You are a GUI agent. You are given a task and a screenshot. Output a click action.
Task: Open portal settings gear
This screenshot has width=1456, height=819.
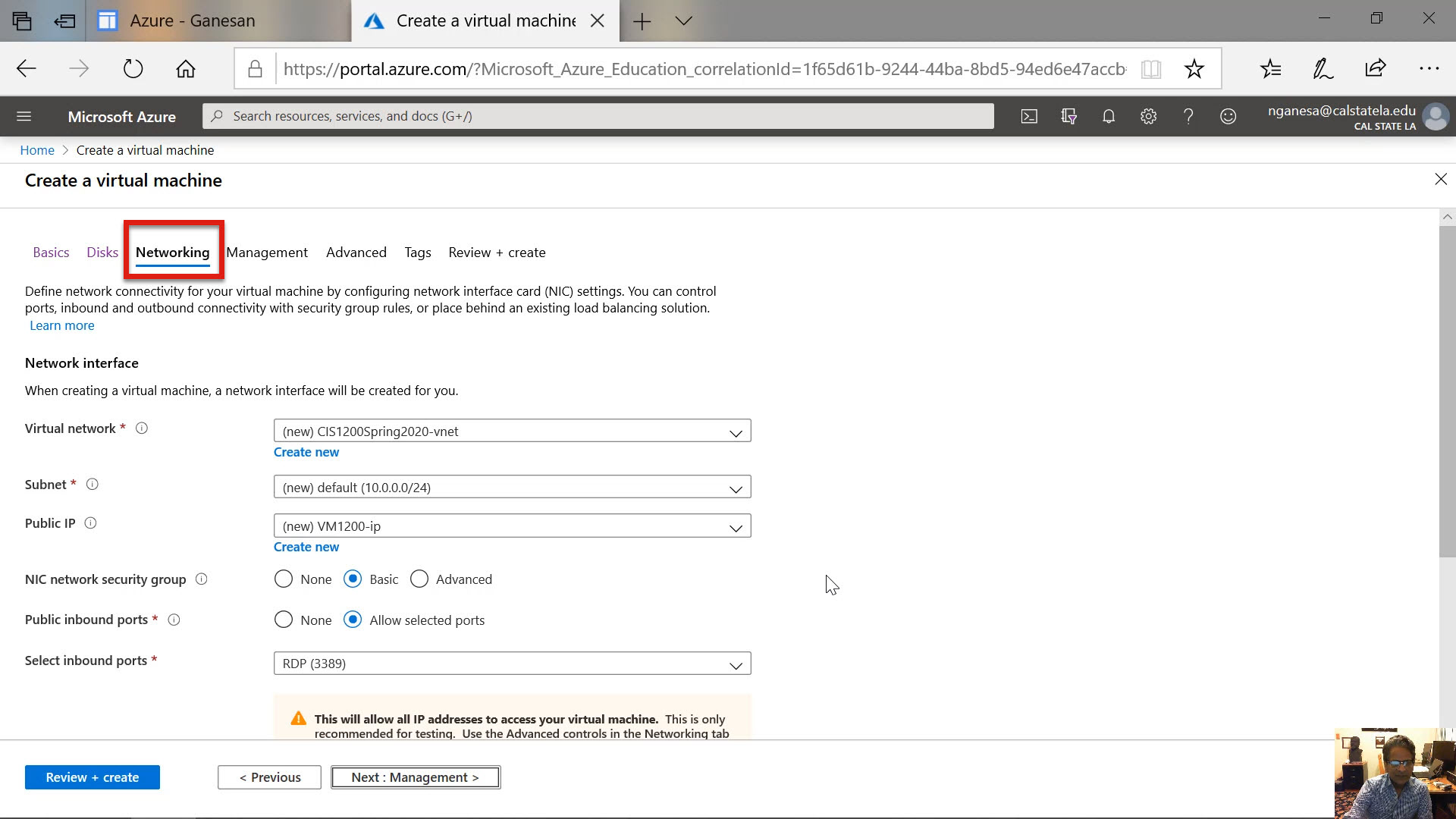tap(1148, 116)
